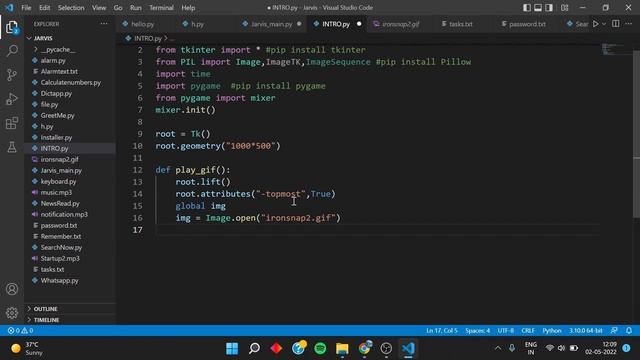Open Windows Start menu
This screenshot has height=360, width=640.
[232, 349]
